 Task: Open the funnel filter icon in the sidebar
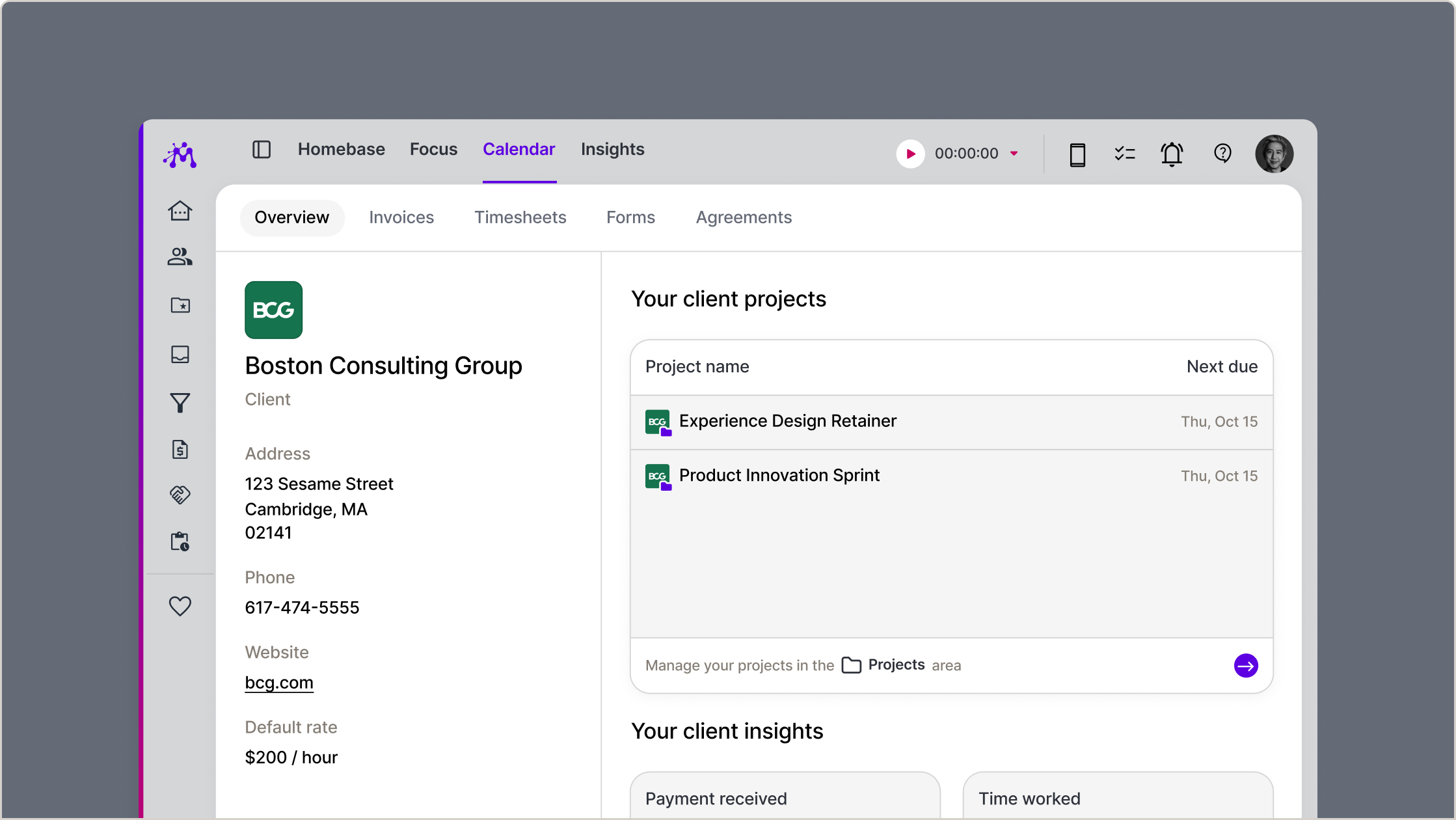[180, 403]
